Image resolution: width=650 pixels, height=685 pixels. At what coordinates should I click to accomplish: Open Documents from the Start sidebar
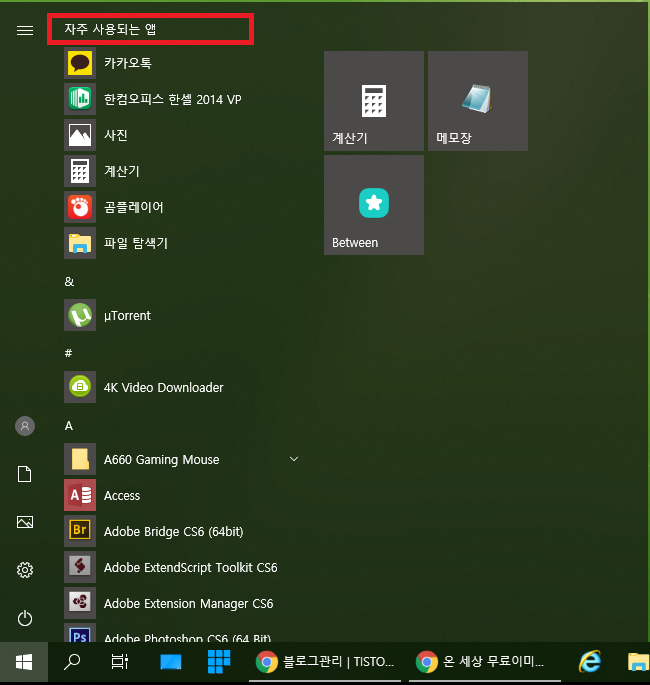(x=24, y=474)
